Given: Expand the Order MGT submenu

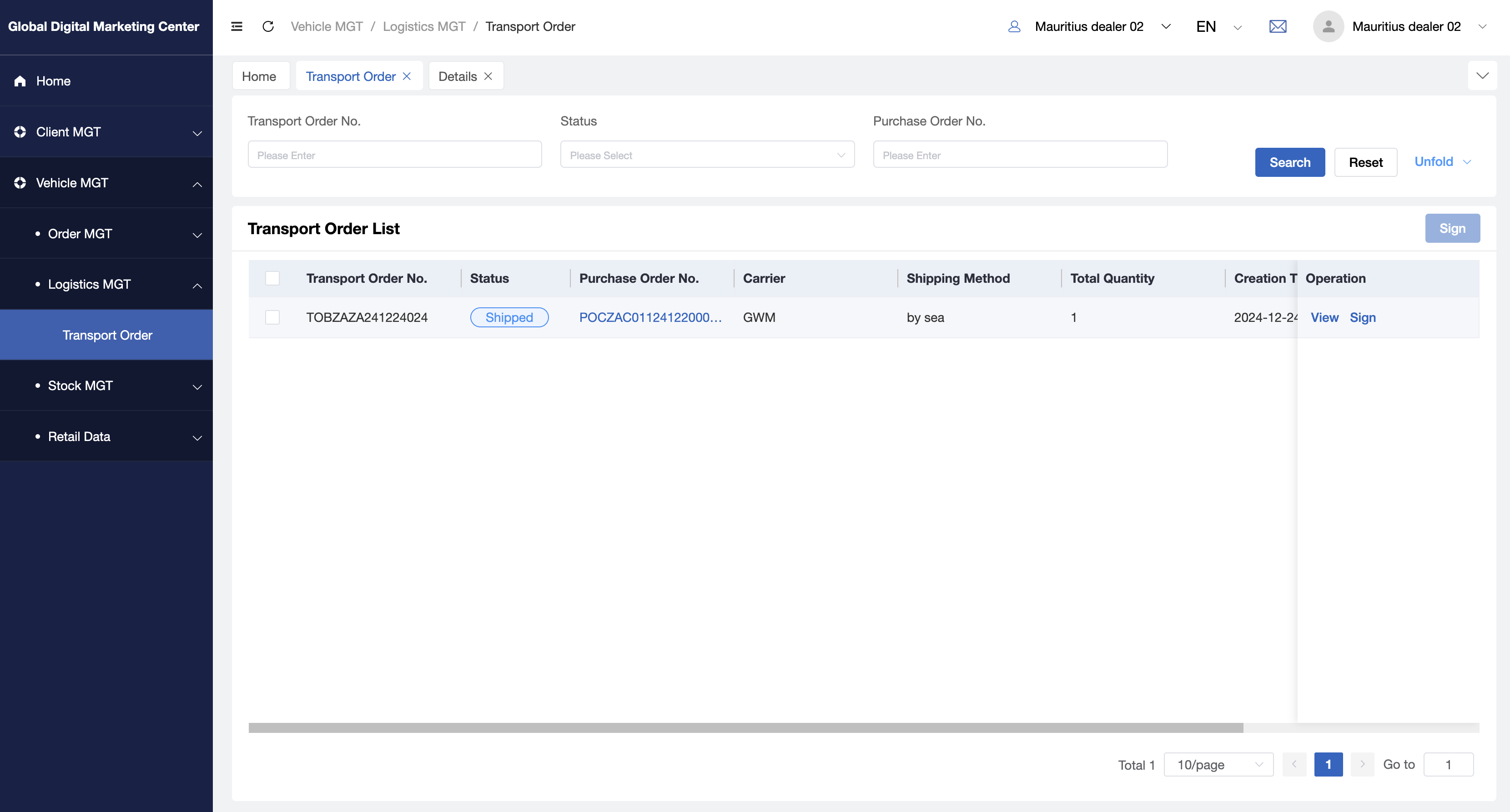Looking at the screenshot, I should (x=197, y=235).
